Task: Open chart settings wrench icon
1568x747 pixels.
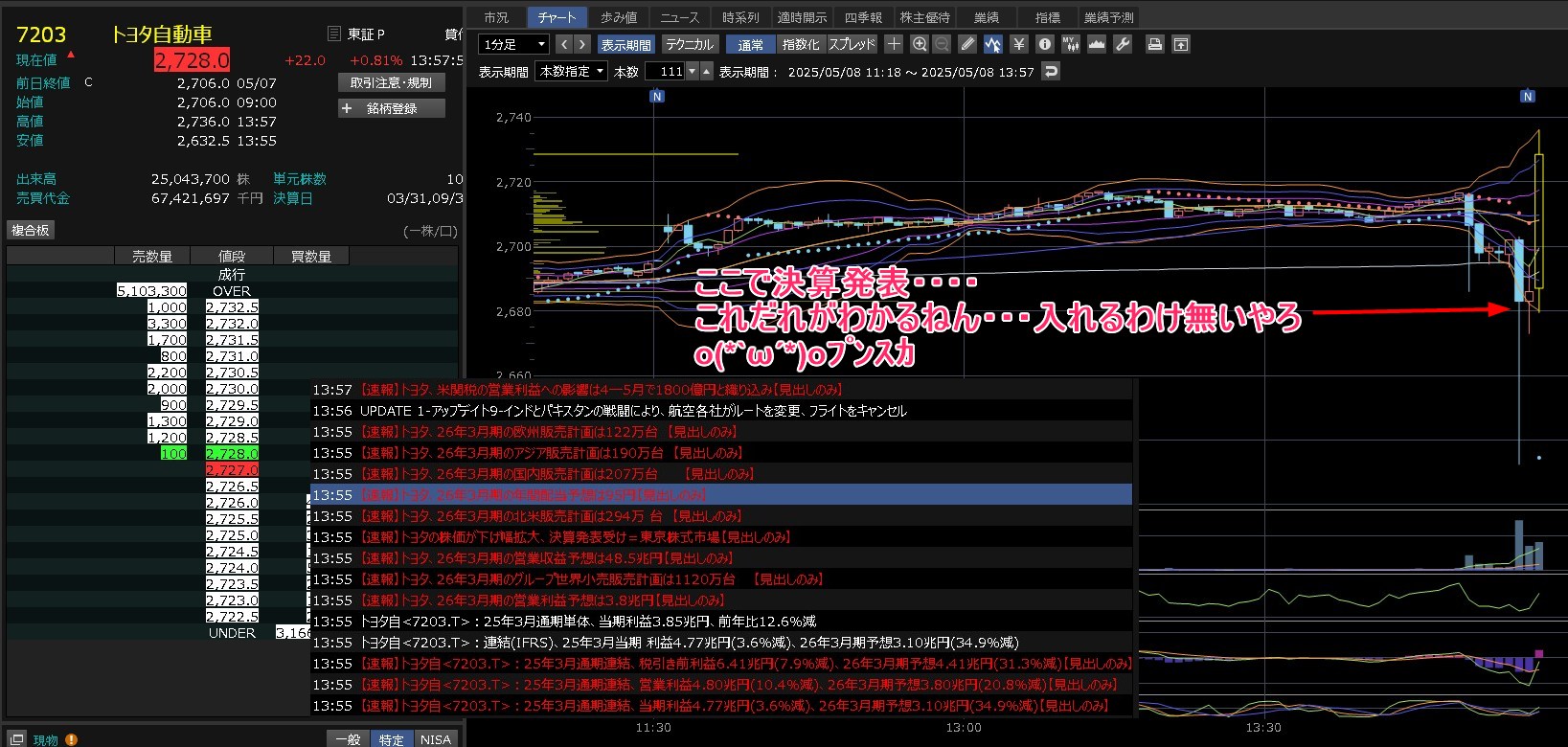Action: click(1123, 44)
